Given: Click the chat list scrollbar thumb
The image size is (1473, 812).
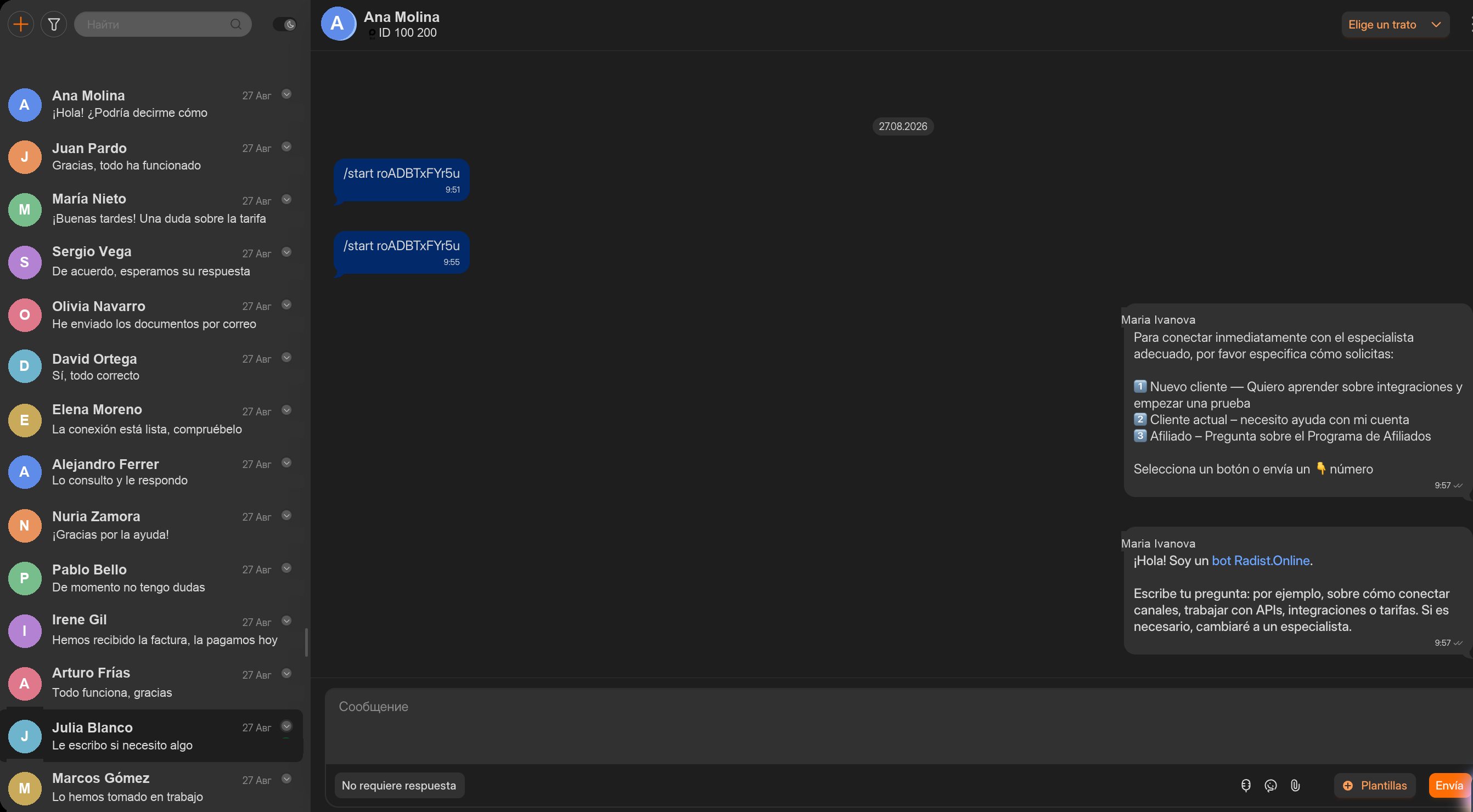Looking at the screenshot, I should (x=306, y=642).
